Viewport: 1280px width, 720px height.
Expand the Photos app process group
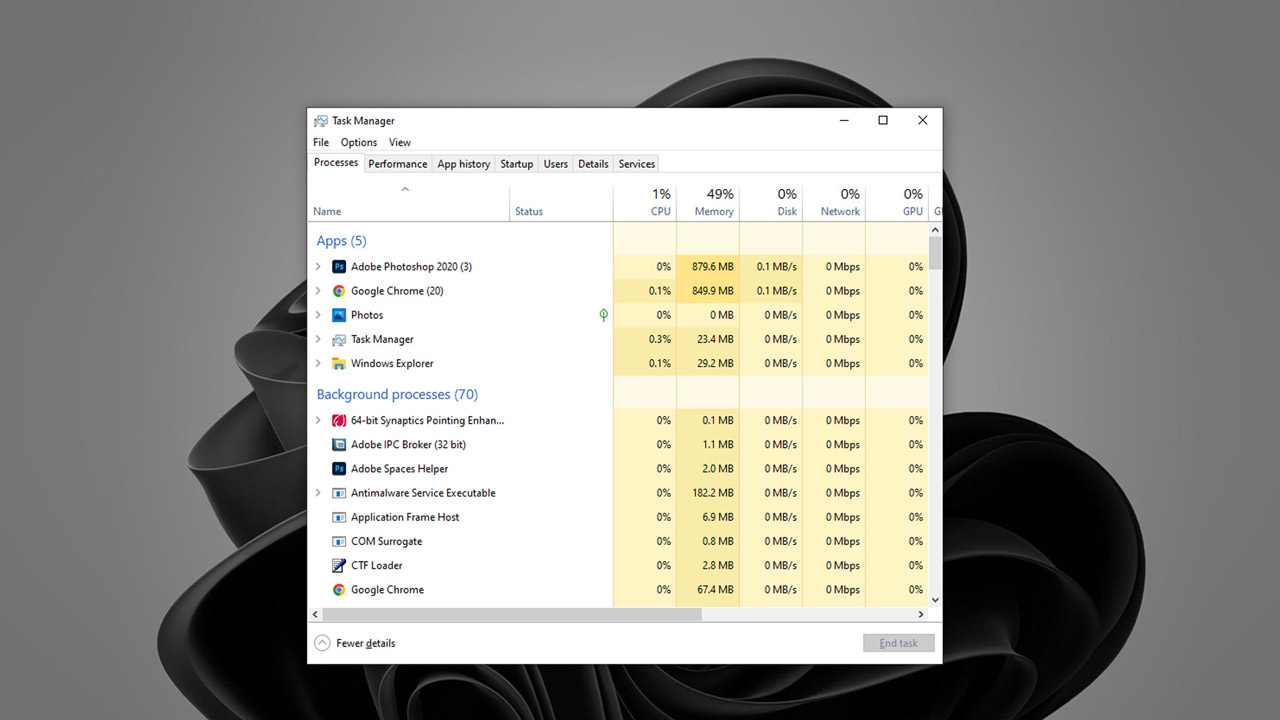pyautogui.click(x=318, y=315)
